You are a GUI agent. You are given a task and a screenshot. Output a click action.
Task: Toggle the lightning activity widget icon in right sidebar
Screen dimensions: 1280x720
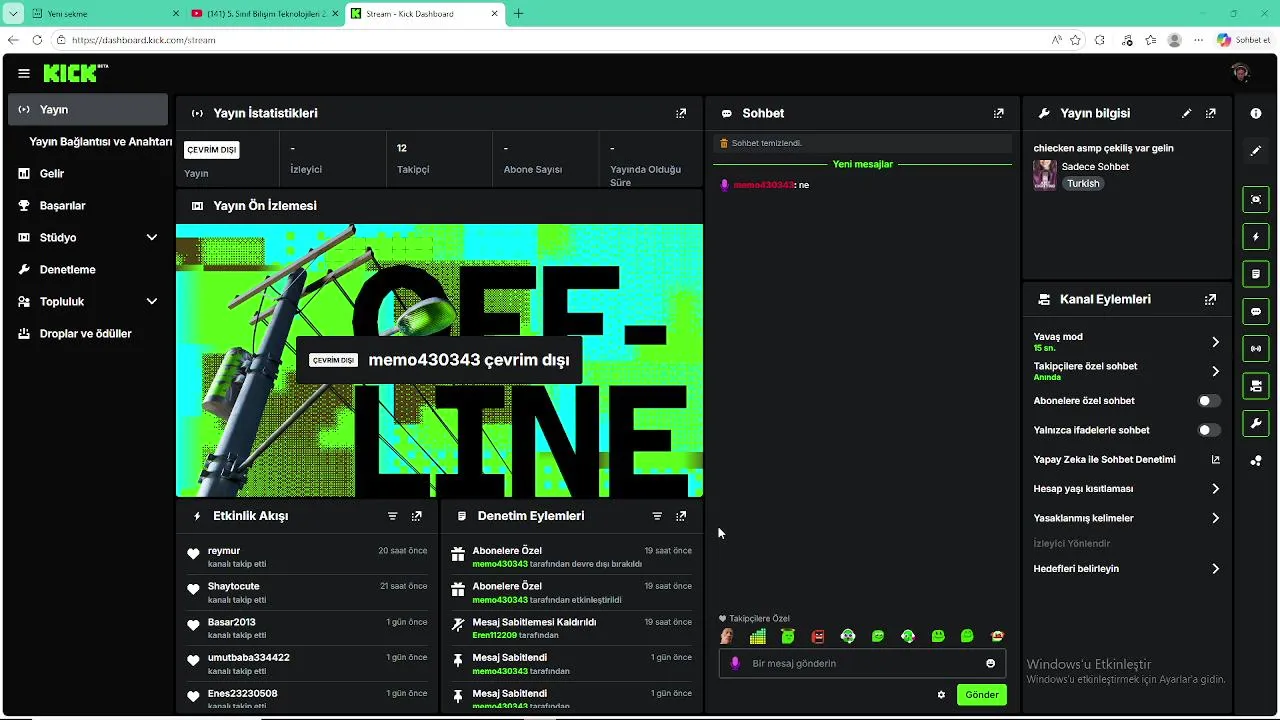(1256, 237)
